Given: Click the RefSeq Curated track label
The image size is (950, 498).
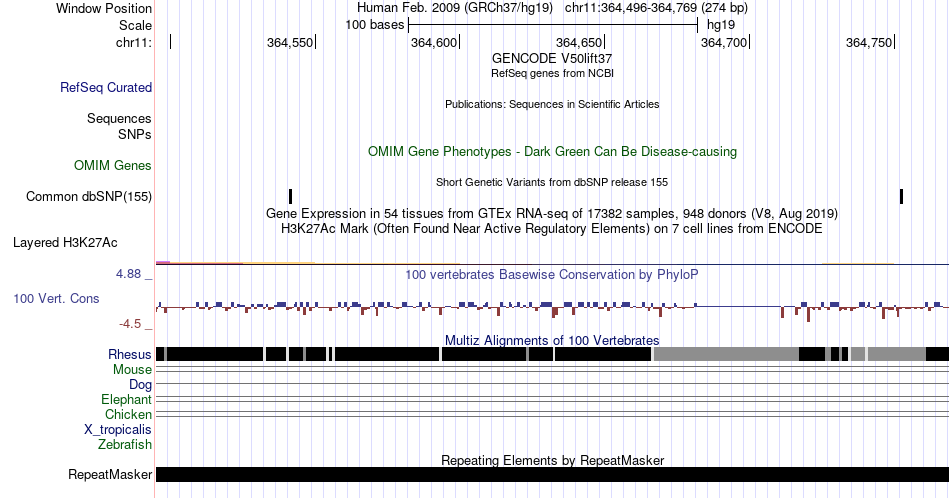Looking at the screenshot, I should pyautogui.click(x=105, y=87).
